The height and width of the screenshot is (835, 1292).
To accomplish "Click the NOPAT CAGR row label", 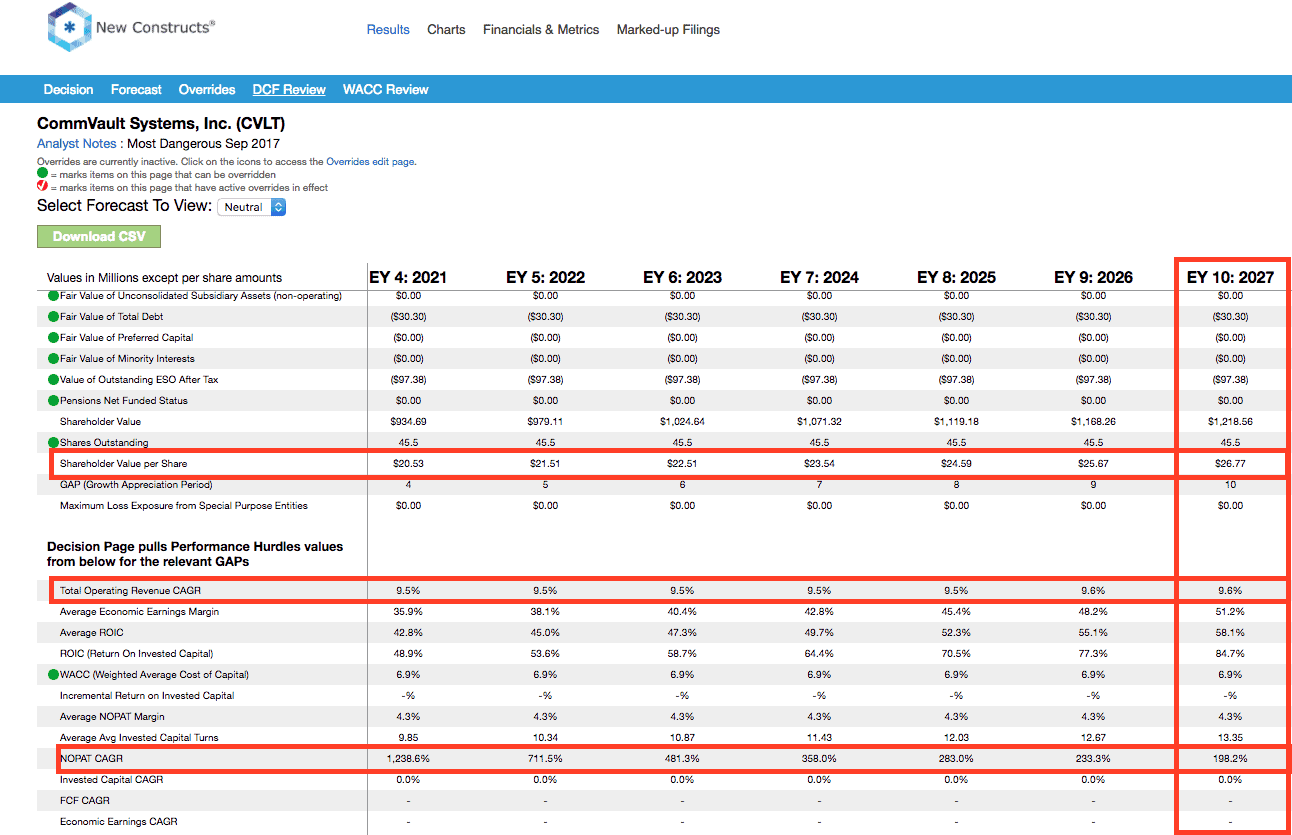I will 91,759.
